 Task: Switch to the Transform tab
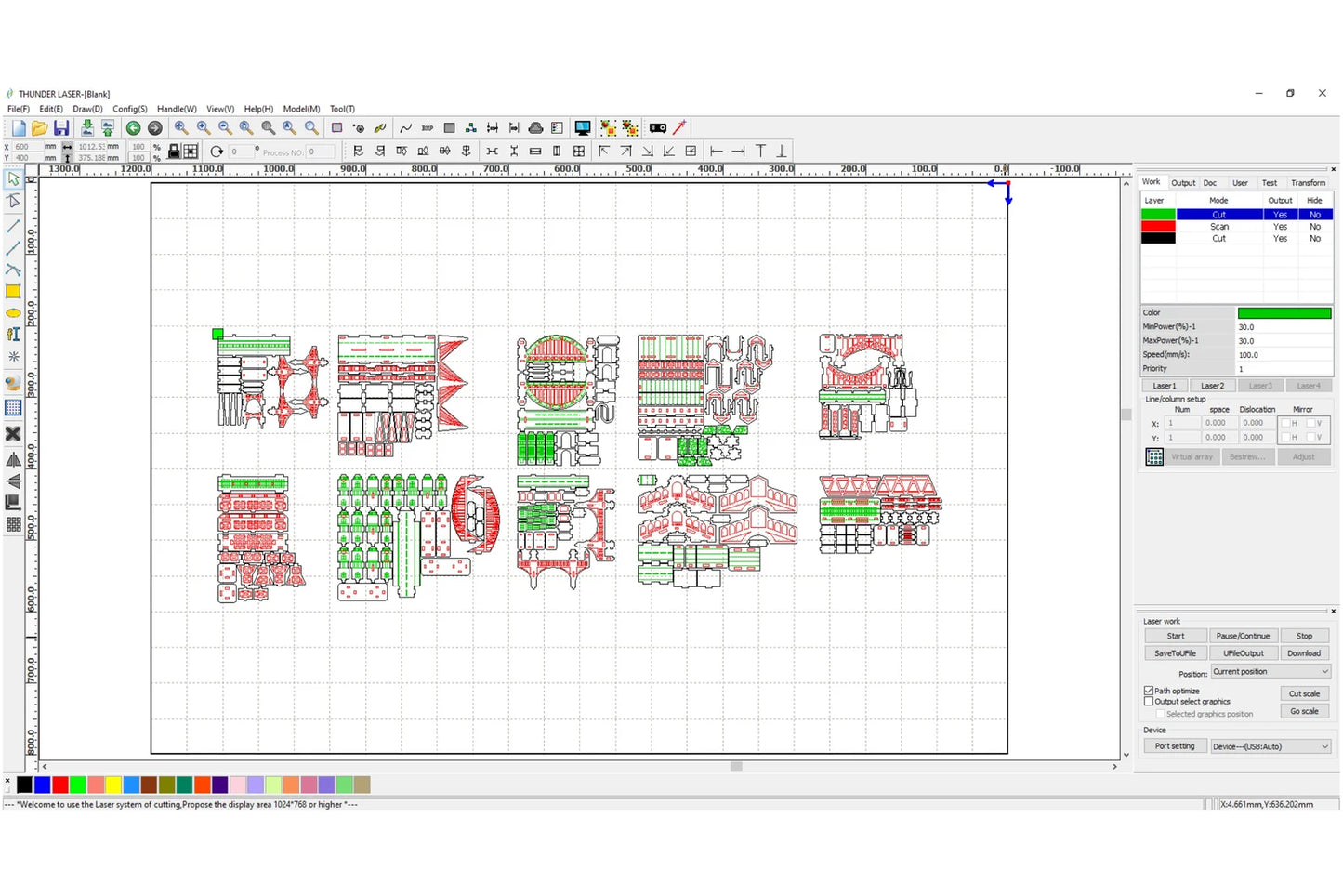(x=1308, y=183)
